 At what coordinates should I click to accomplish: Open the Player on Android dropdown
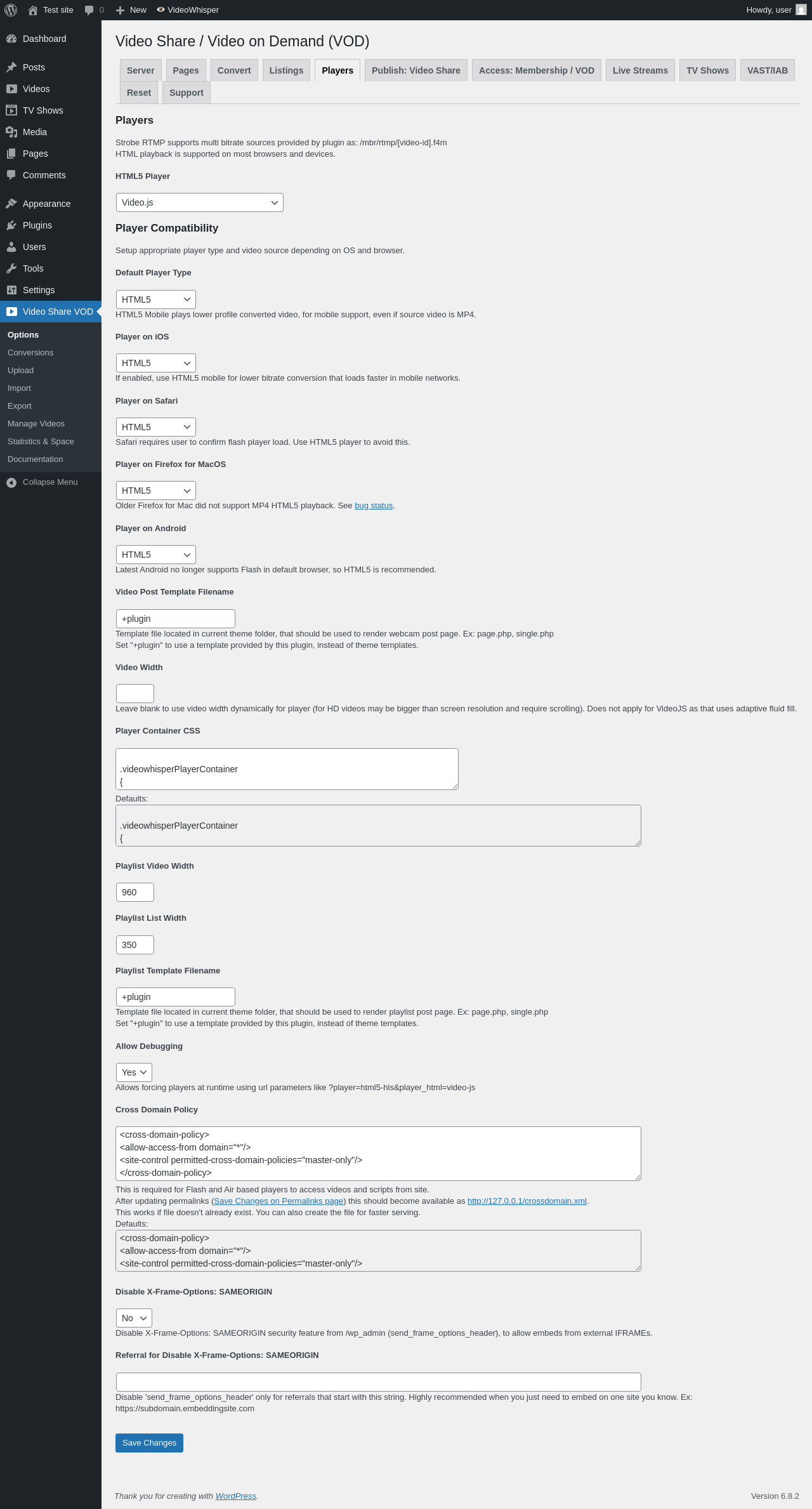coord(156,555)
